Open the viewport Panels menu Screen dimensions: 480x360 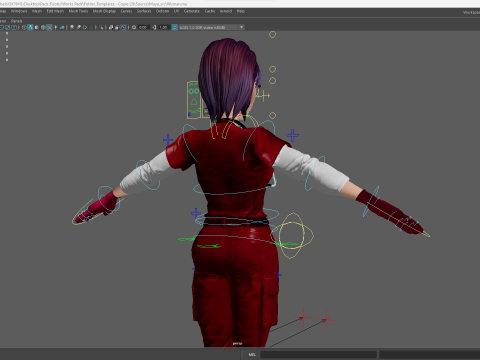pyautogui.click(x=16, y=21)
